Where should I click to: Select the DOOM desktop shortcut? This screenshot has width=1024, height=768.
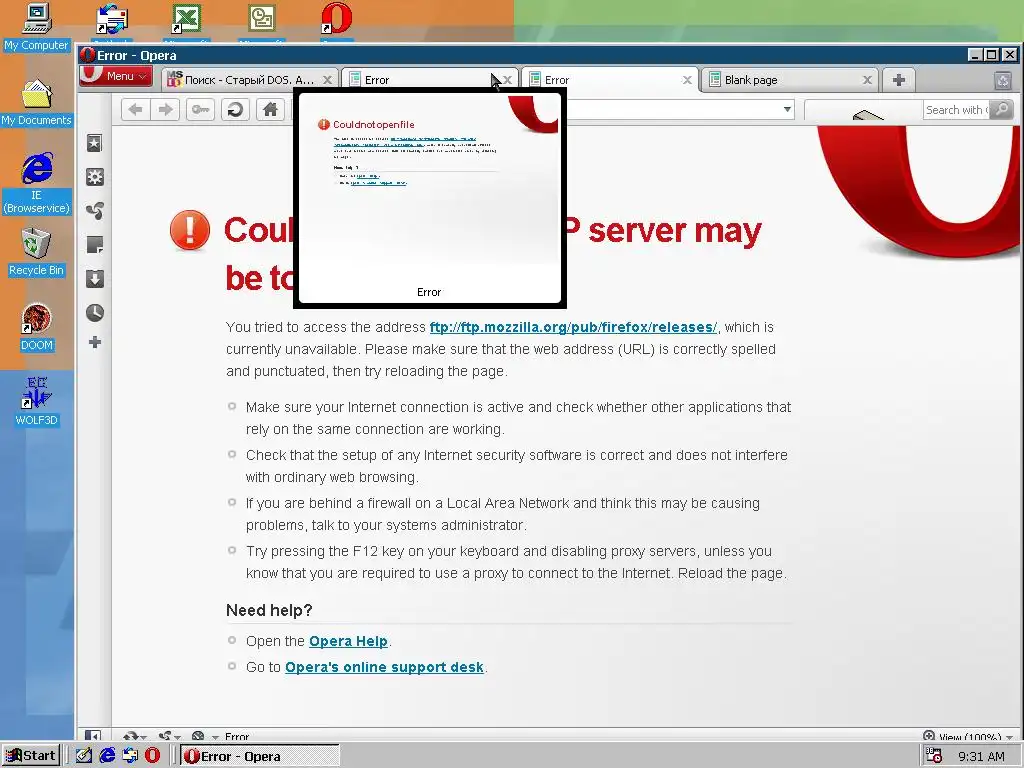tap(37, 327)
